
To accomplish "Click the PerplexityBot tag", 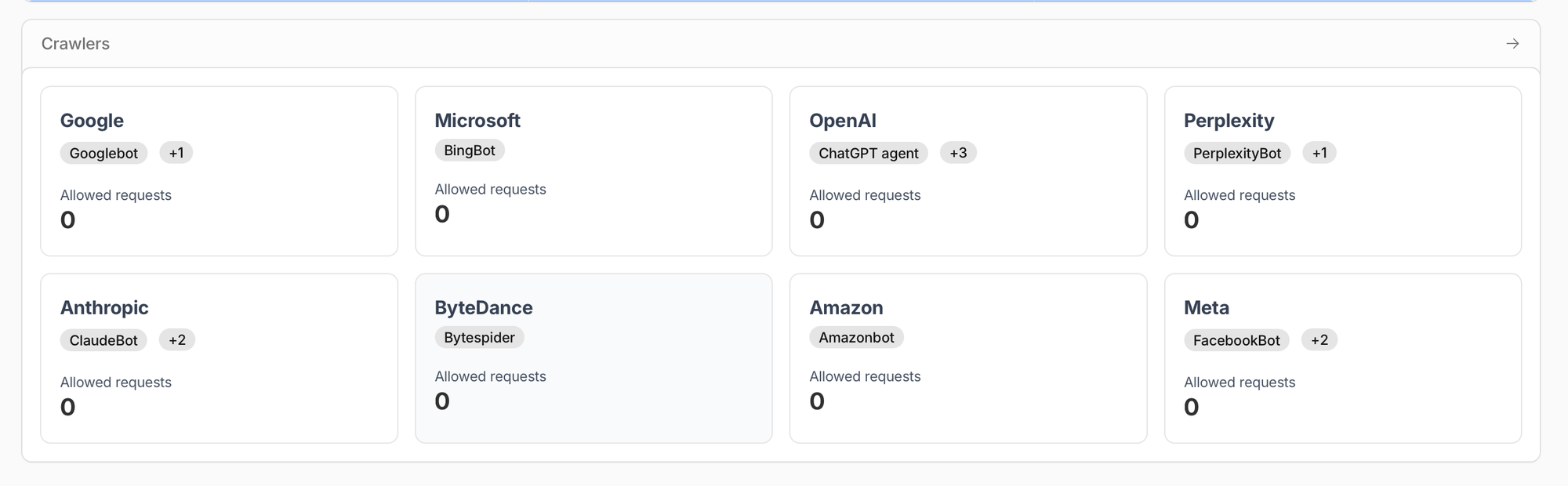I will coord(1237,153).
